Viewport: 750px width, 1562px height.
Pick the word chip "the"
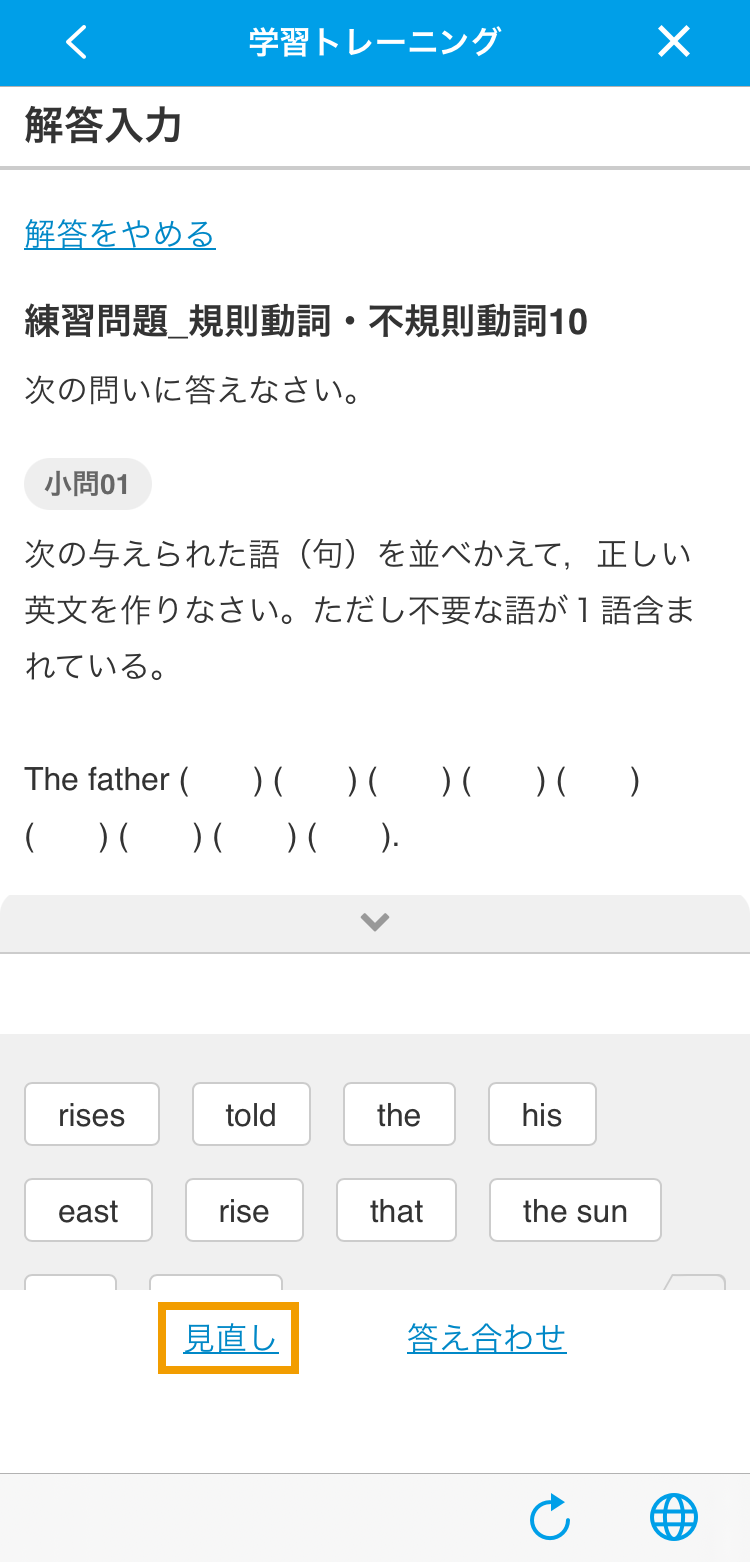399,1114
